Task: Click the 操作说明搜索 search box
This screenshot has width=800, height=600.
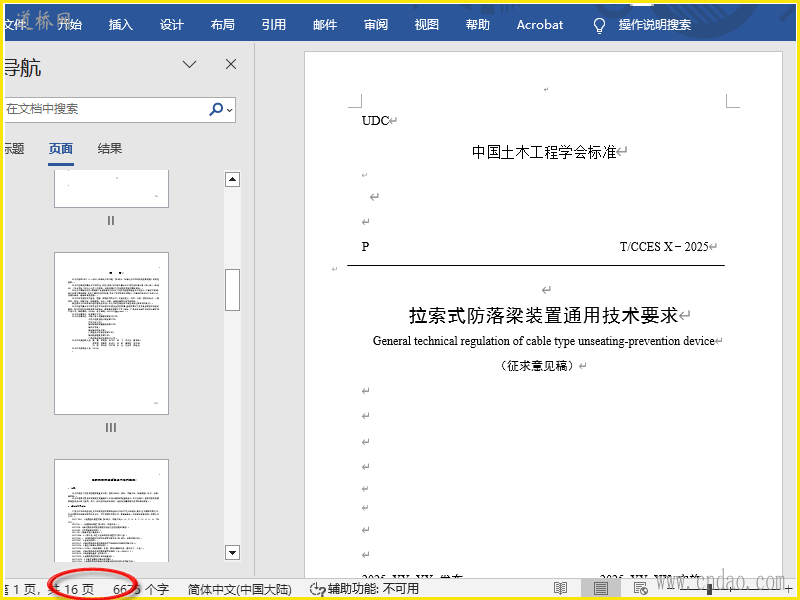Action: click(655, 24)
